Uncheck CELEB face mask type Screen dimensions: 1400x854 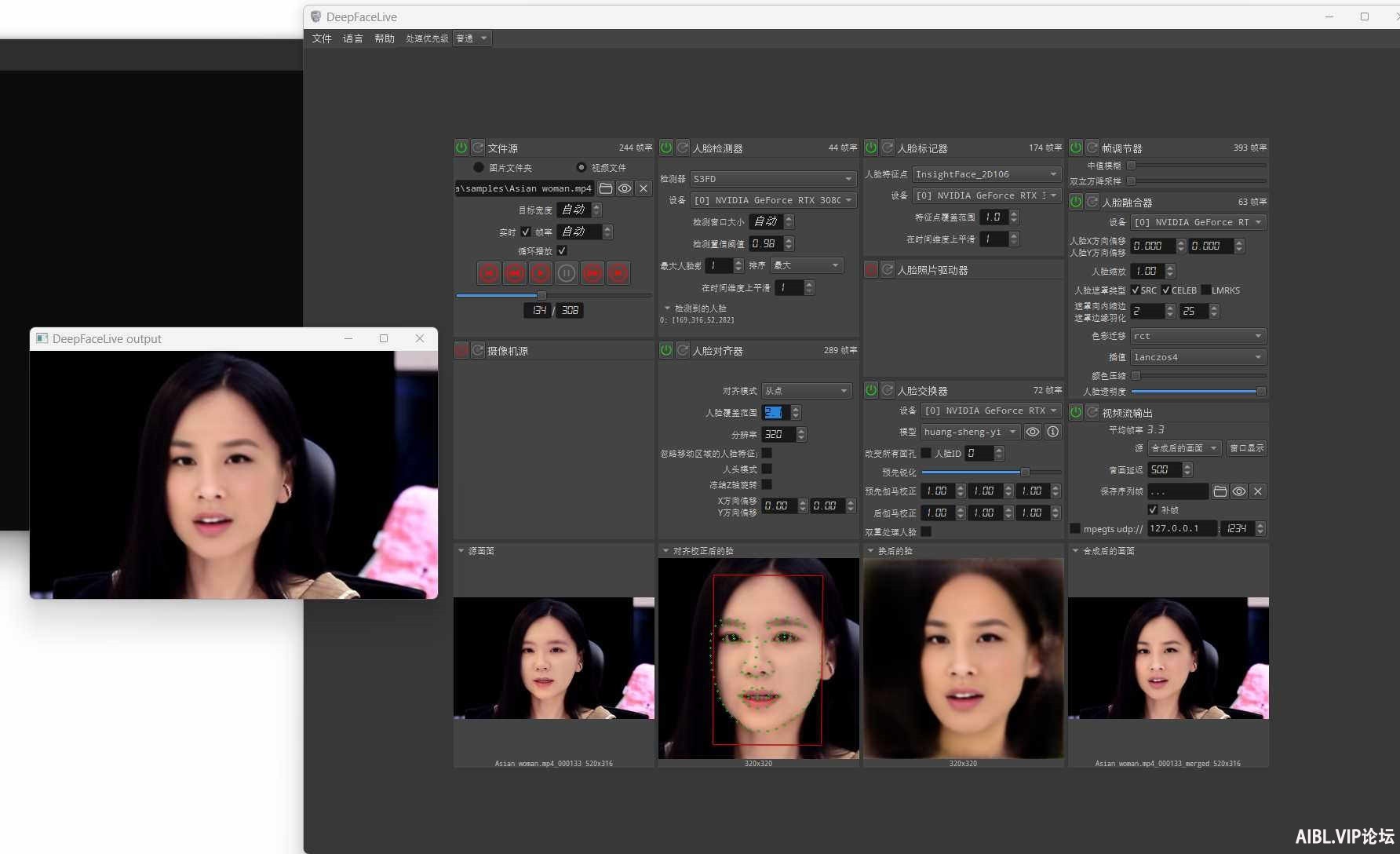pos(1166,290)
